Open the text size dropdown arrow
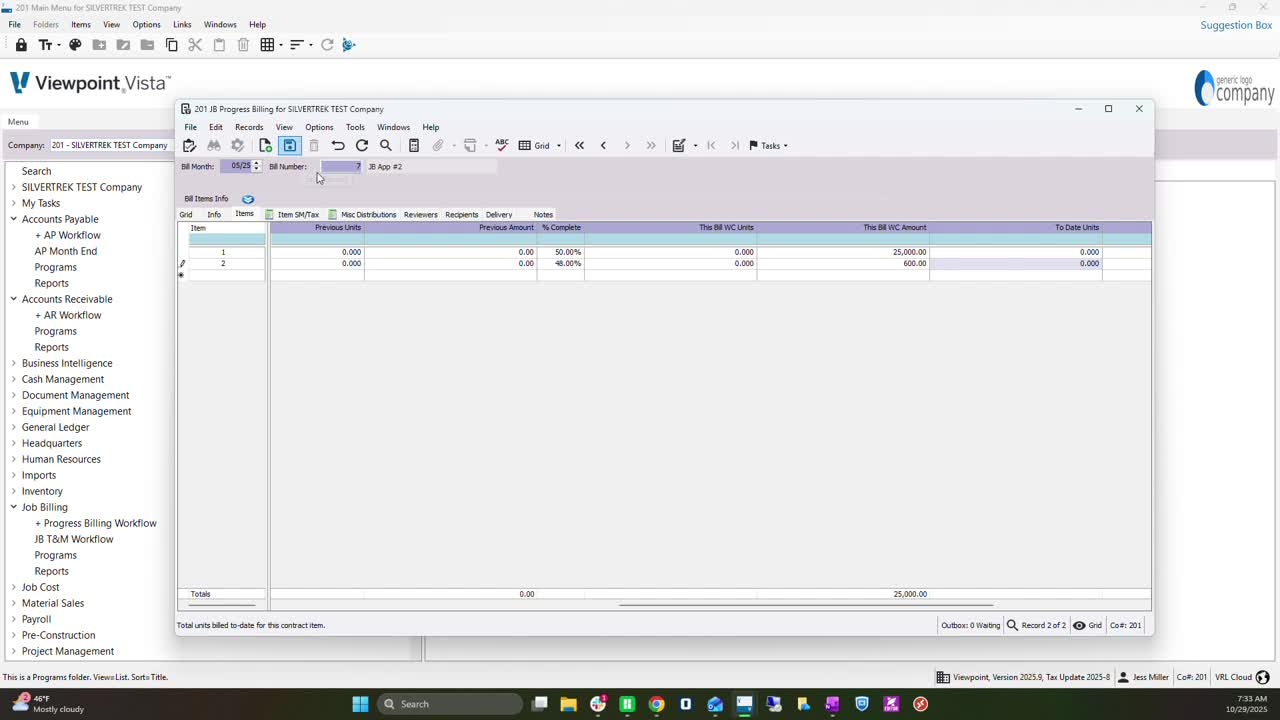 point(59,45)
